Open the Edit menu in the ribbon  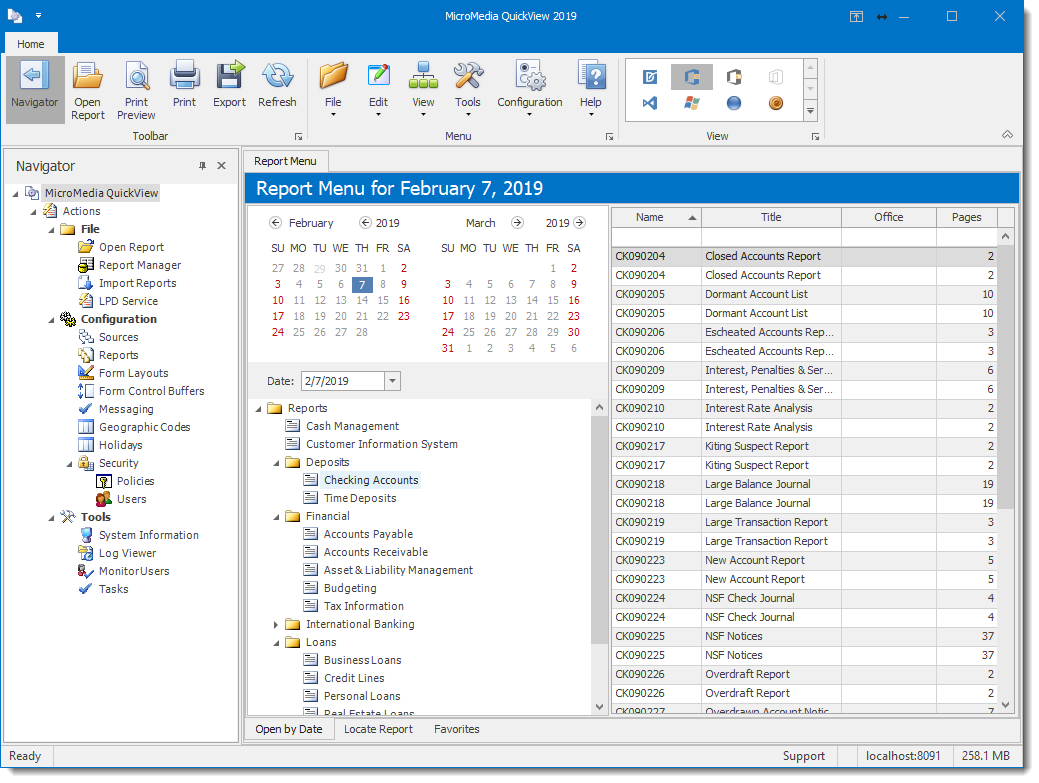click(x=378, y=89)
